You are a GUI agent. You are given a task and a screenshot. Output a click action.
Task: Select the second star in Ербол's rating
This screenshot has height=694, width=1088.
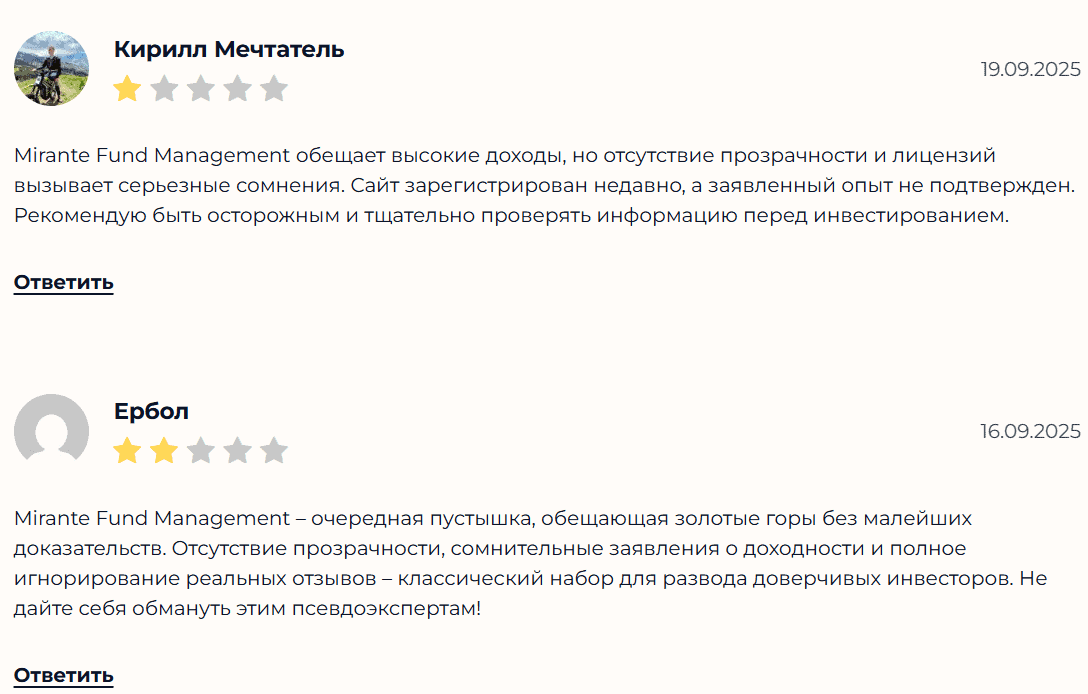[162, 452]
